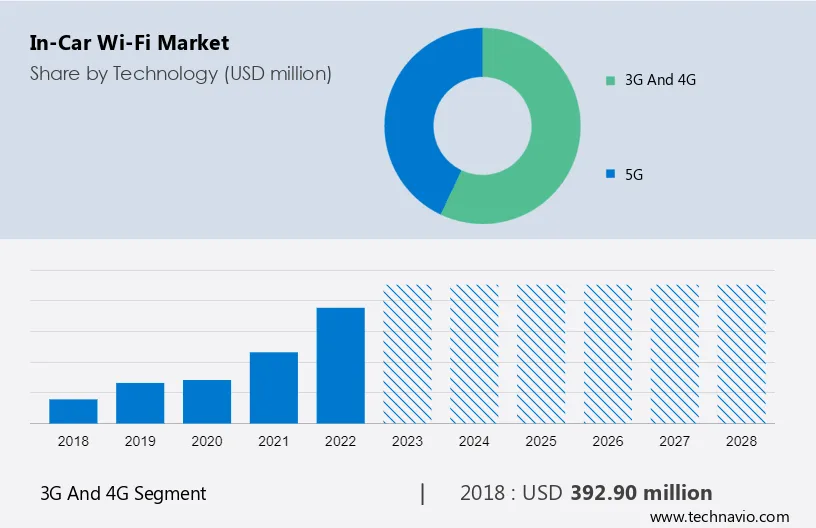Click the 2021 solid blue bar
This screenshot has height=528, width=816.
[274, 388]
